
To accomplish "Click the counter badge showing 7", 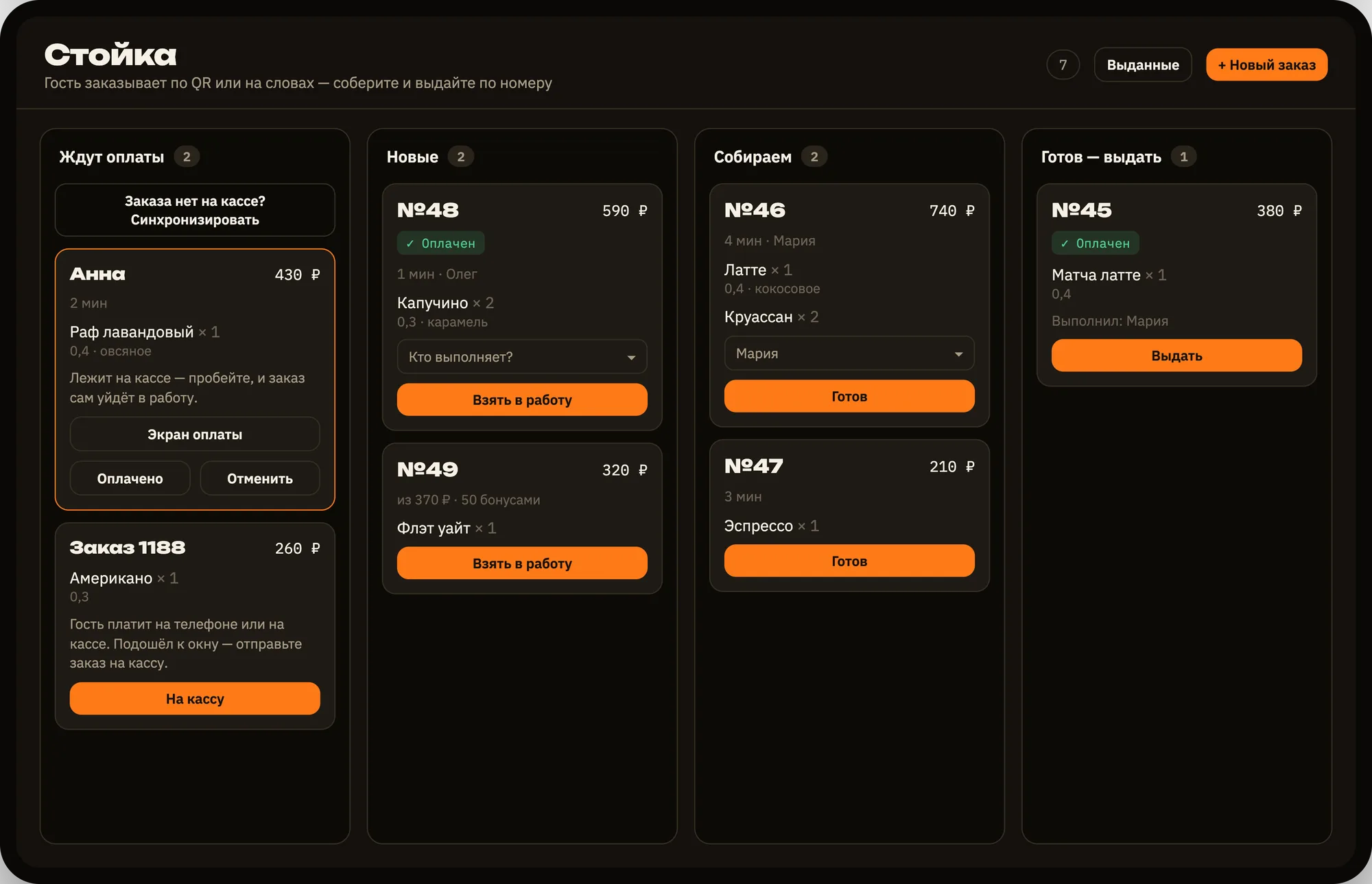I will [x=1063, y=65].
